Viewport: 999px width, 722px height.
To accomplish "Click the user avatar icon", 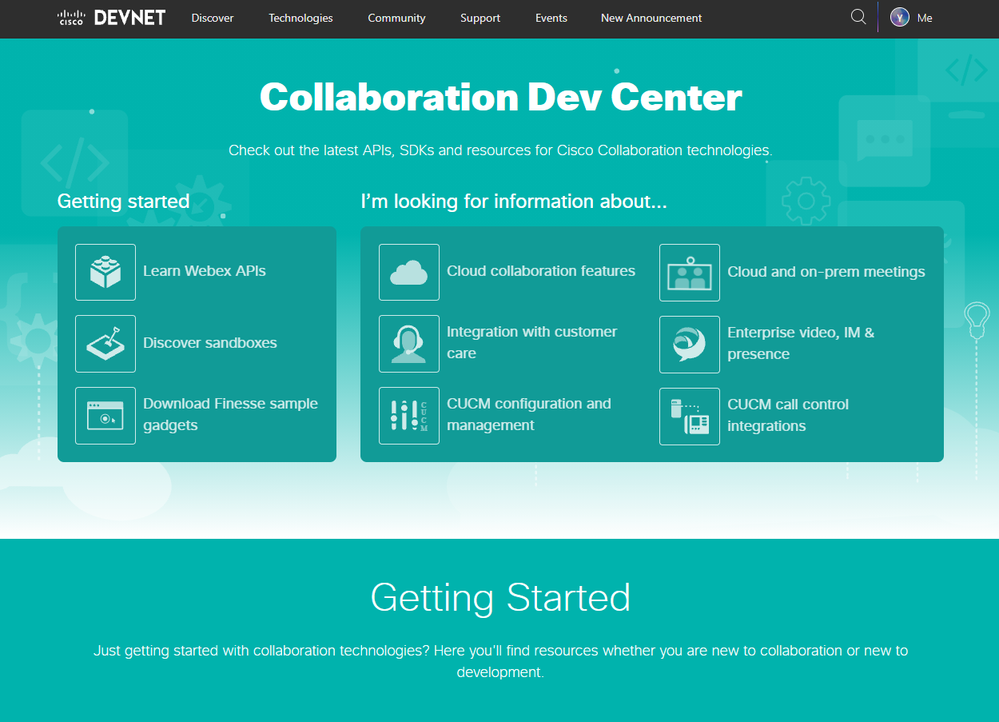I will pyautogui.click(x=900, y=18).
